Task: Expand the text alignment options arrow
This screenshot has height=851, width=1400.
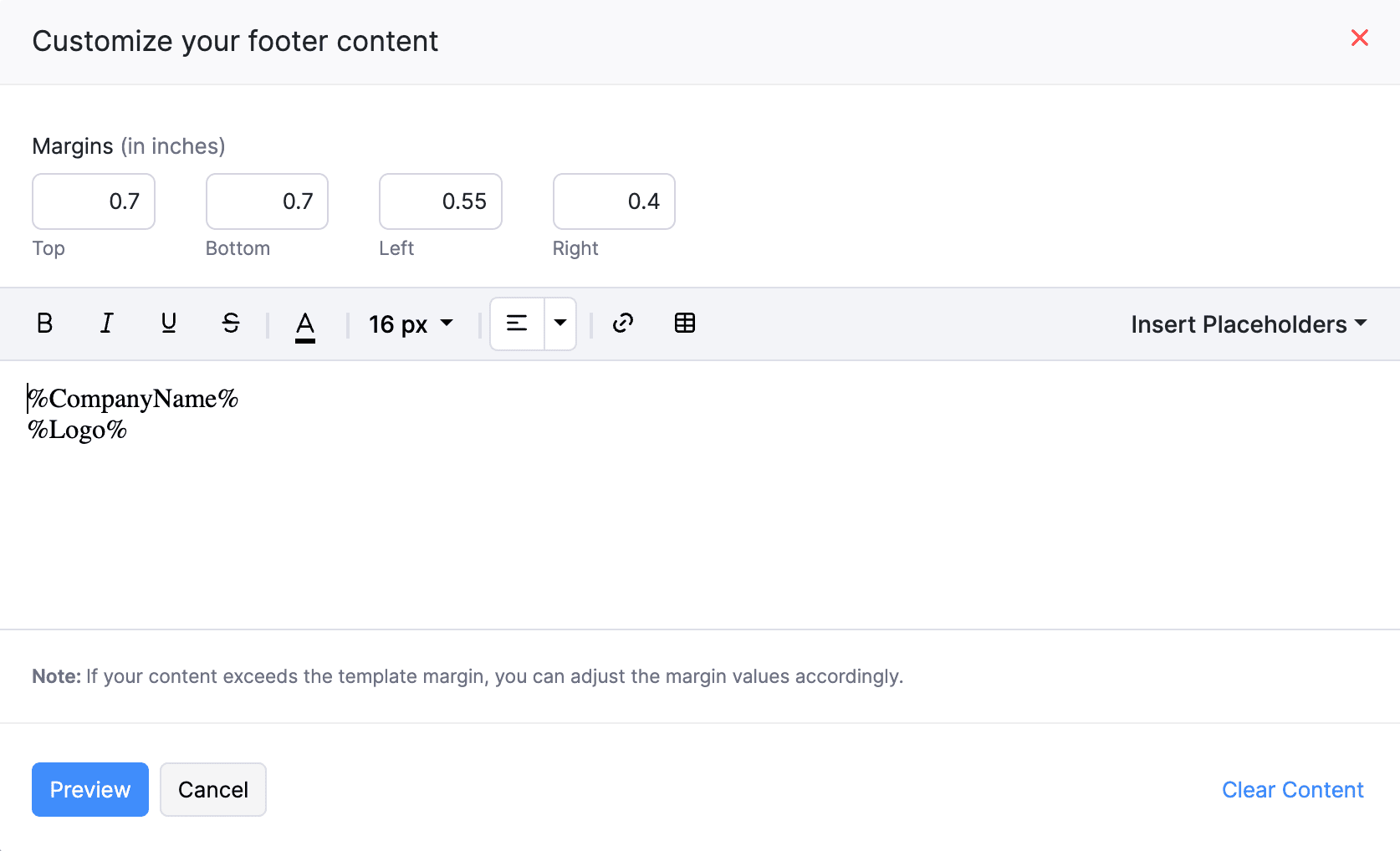Action: [560, 324]
